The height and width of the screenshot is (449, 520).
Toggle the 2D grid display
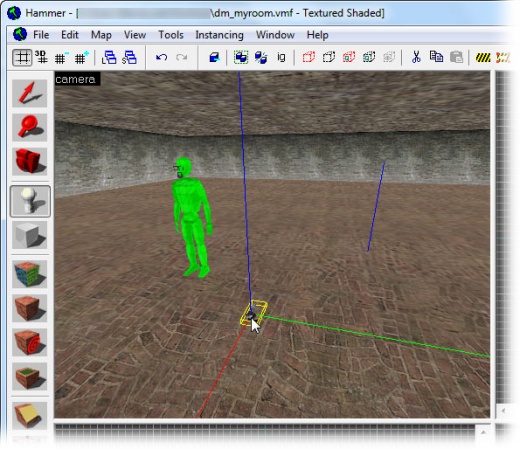pyautogui.click(x=22, y=57)
